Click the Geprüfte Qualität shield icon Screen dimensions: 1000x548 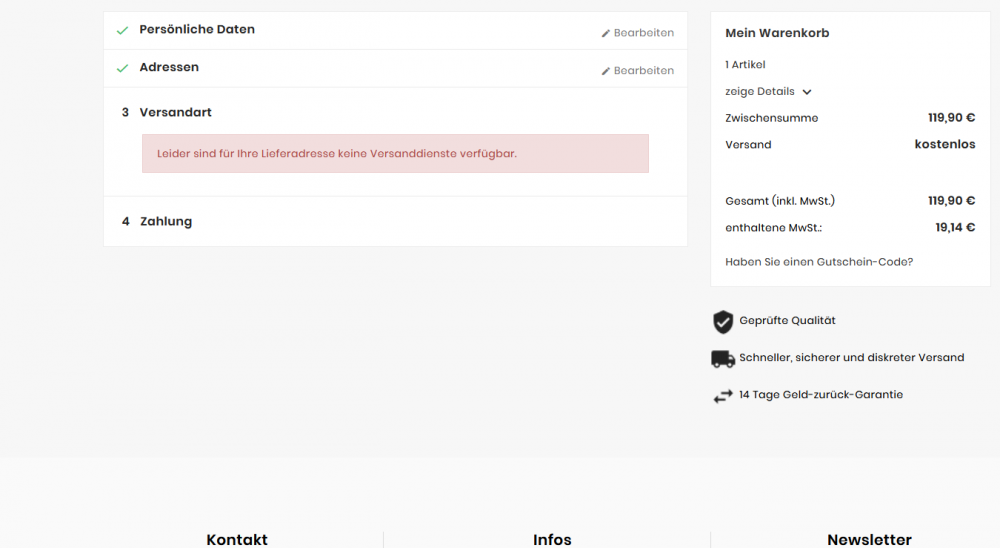point(723,322)
